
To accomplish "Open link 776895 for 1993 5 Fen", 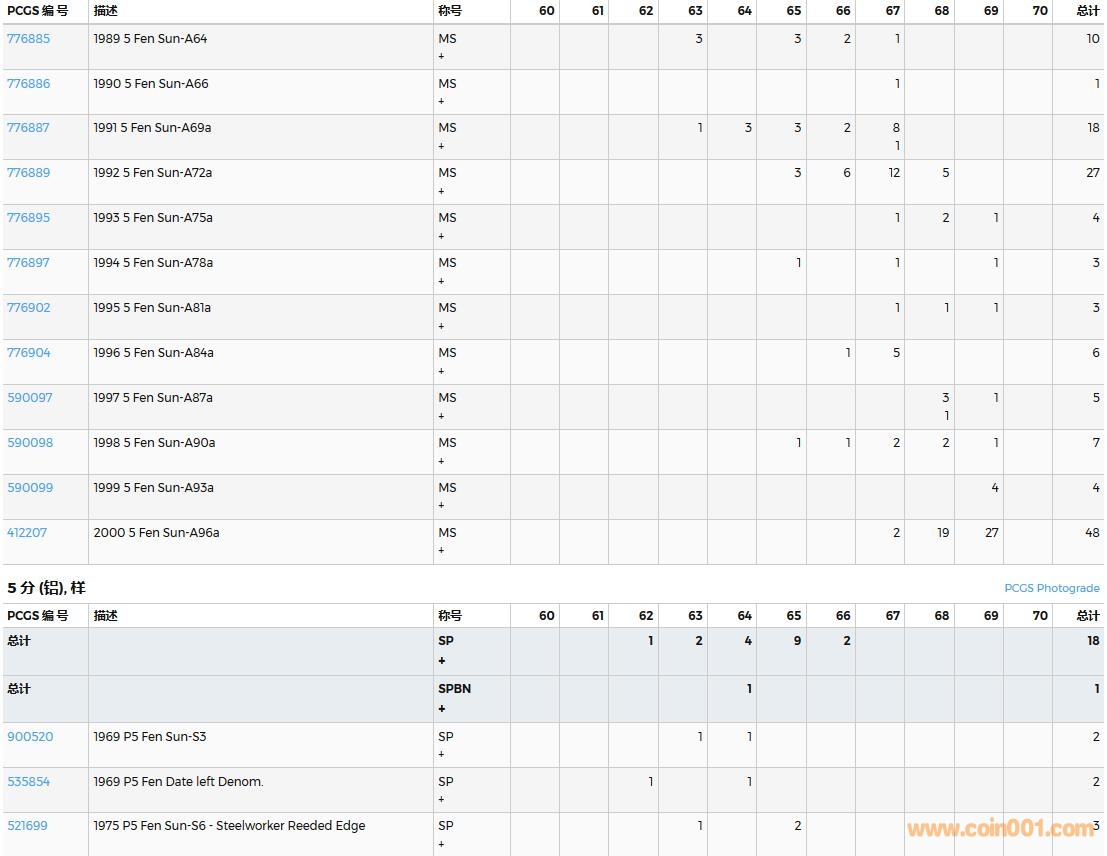I will click(x=28, y=218).
